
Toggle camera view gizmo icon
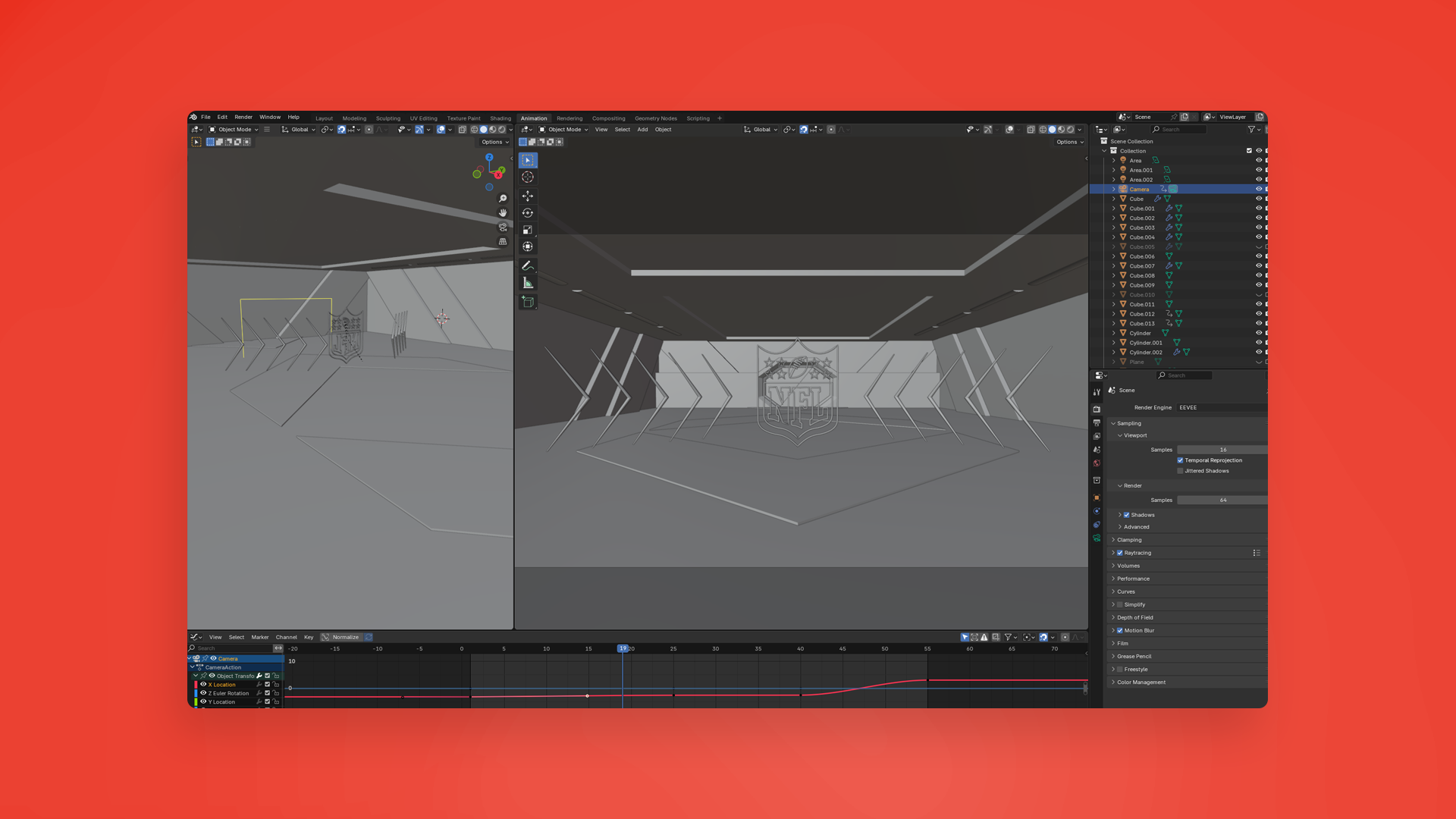tap(503, 227)
